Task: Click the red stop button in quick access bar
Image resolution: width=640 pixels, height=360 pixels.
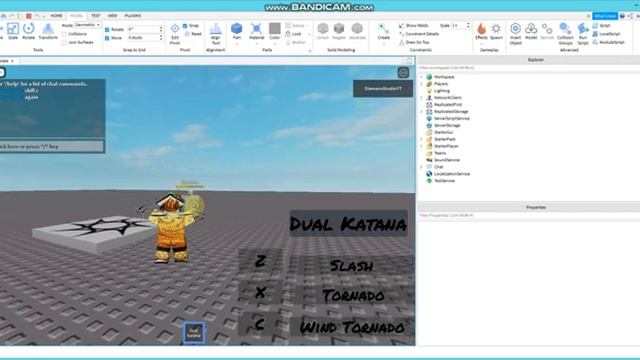Action: [x=29, y=16]
